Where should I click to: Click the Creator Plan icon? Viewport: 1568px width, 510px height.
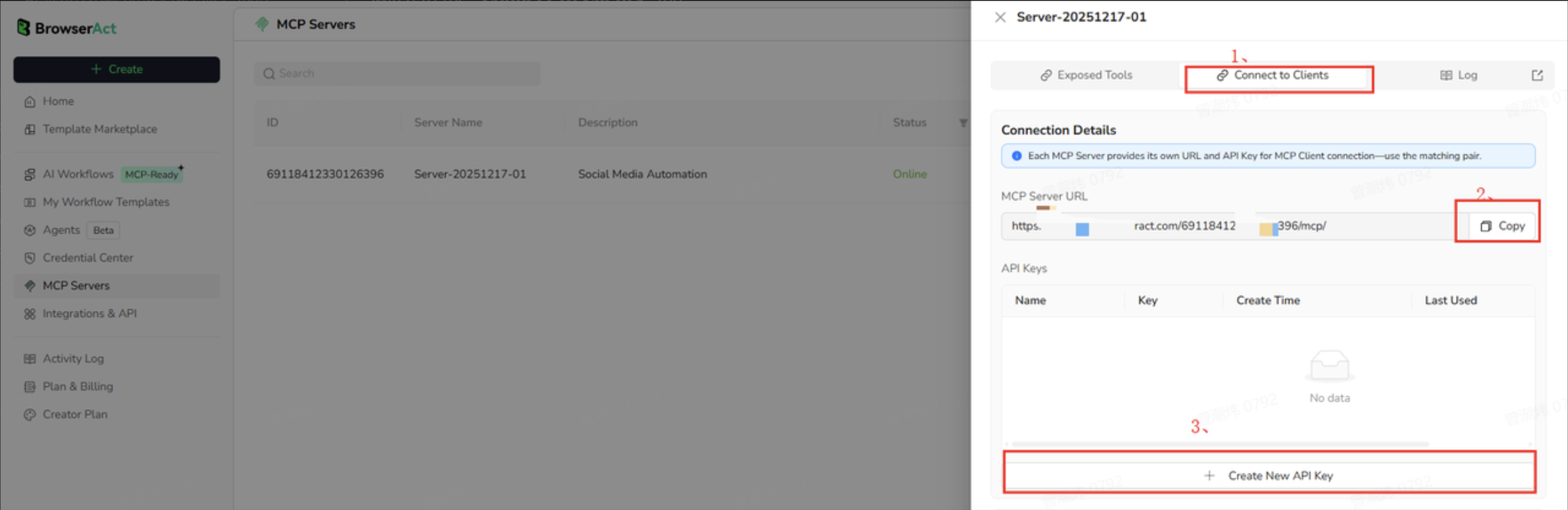[29, 414]
